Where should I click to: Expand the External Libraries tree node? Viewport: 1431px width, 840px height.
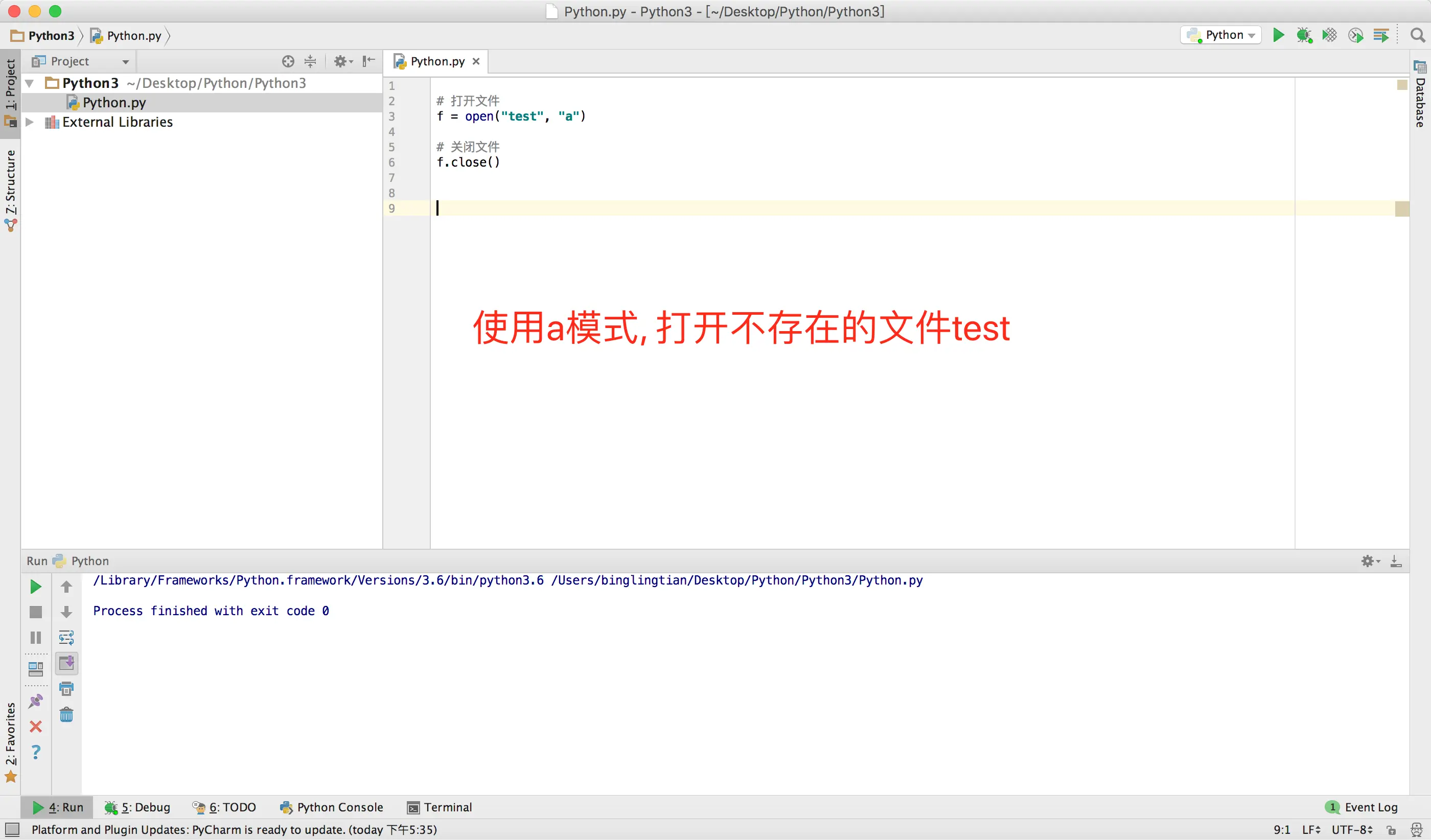click(x=30, y=122)
